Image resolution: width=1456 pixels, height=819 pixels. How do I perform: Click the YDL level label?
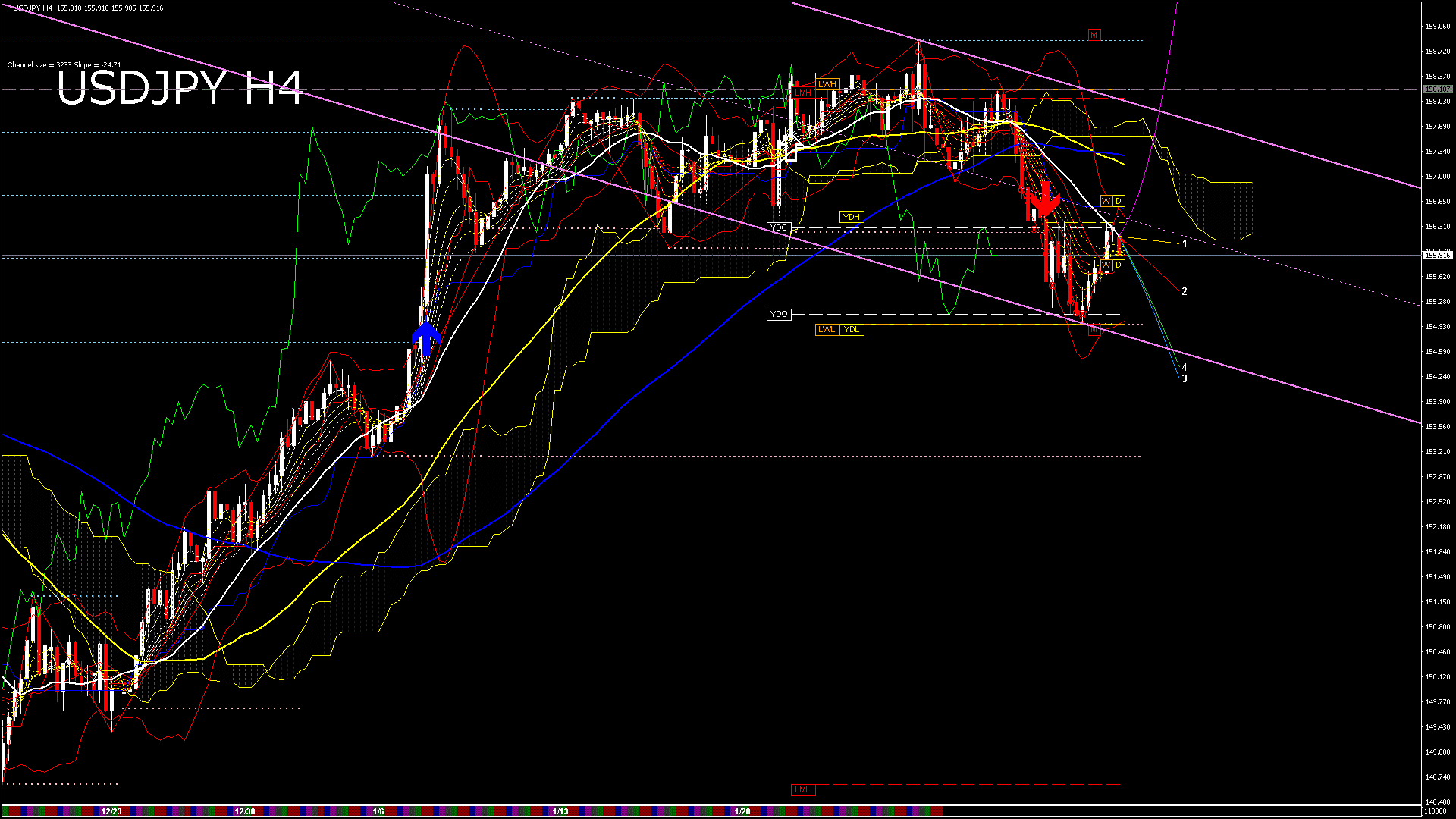(x=852, y=329)
